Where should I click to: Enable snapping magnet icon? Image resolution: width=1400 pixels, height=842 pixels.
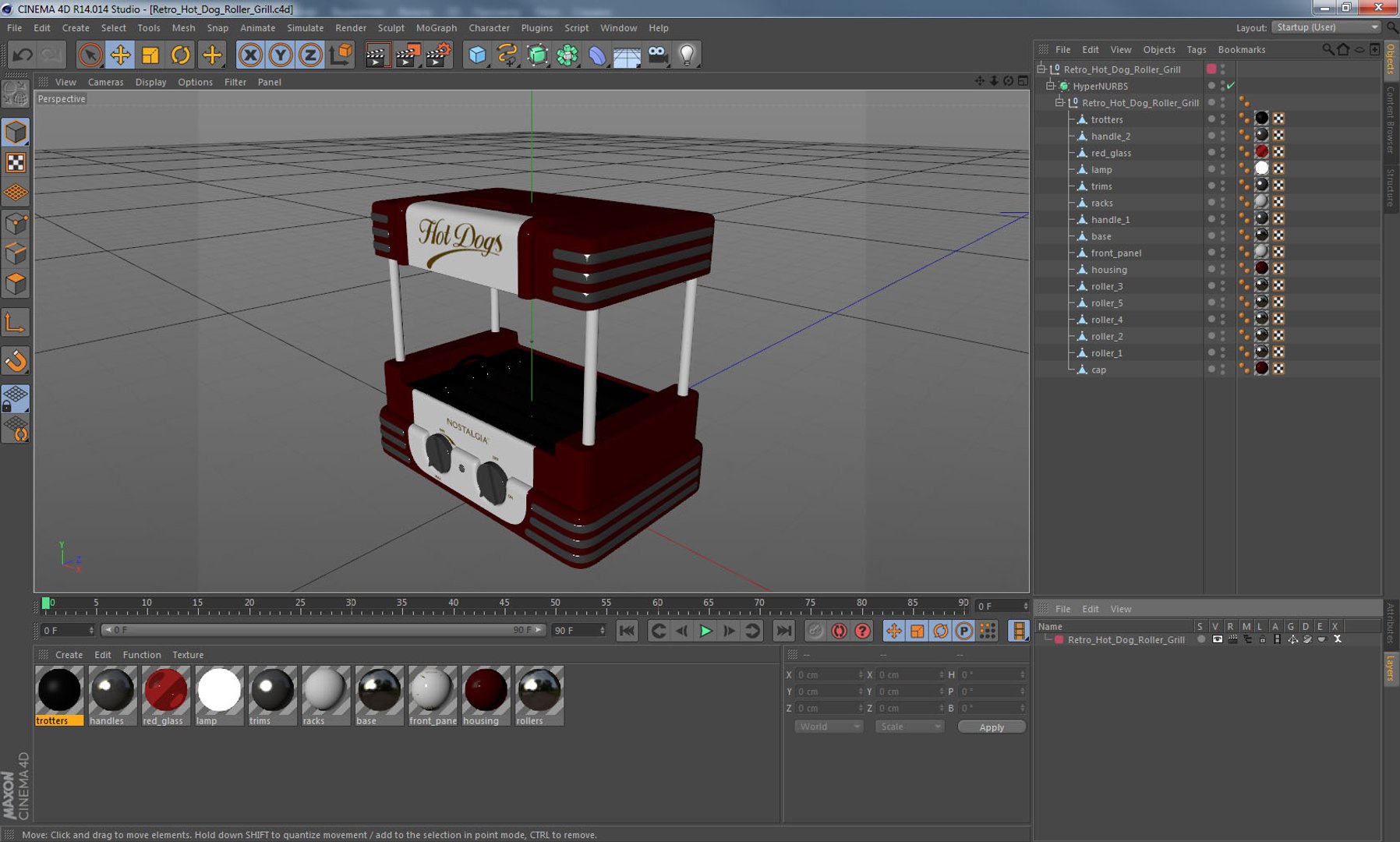coord(16,361)
